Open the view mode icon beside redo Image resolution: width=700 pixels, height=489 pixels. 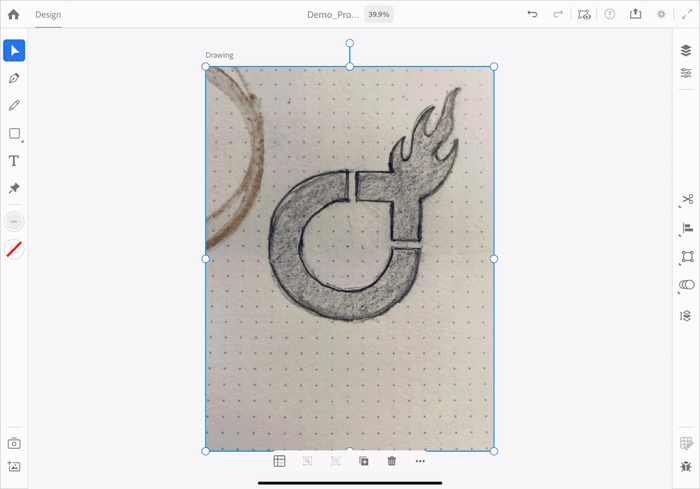coord(584,14)
